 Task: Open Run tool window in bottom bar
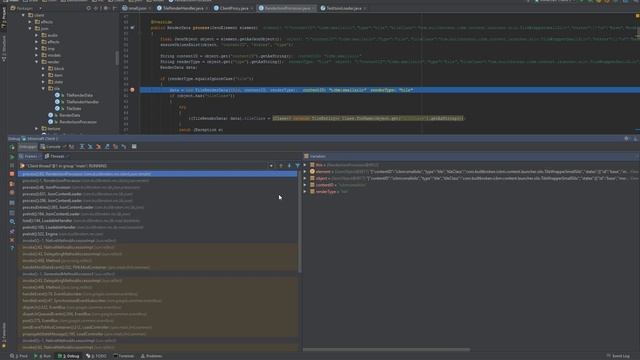pyautogui.click(x=42, y=356)
